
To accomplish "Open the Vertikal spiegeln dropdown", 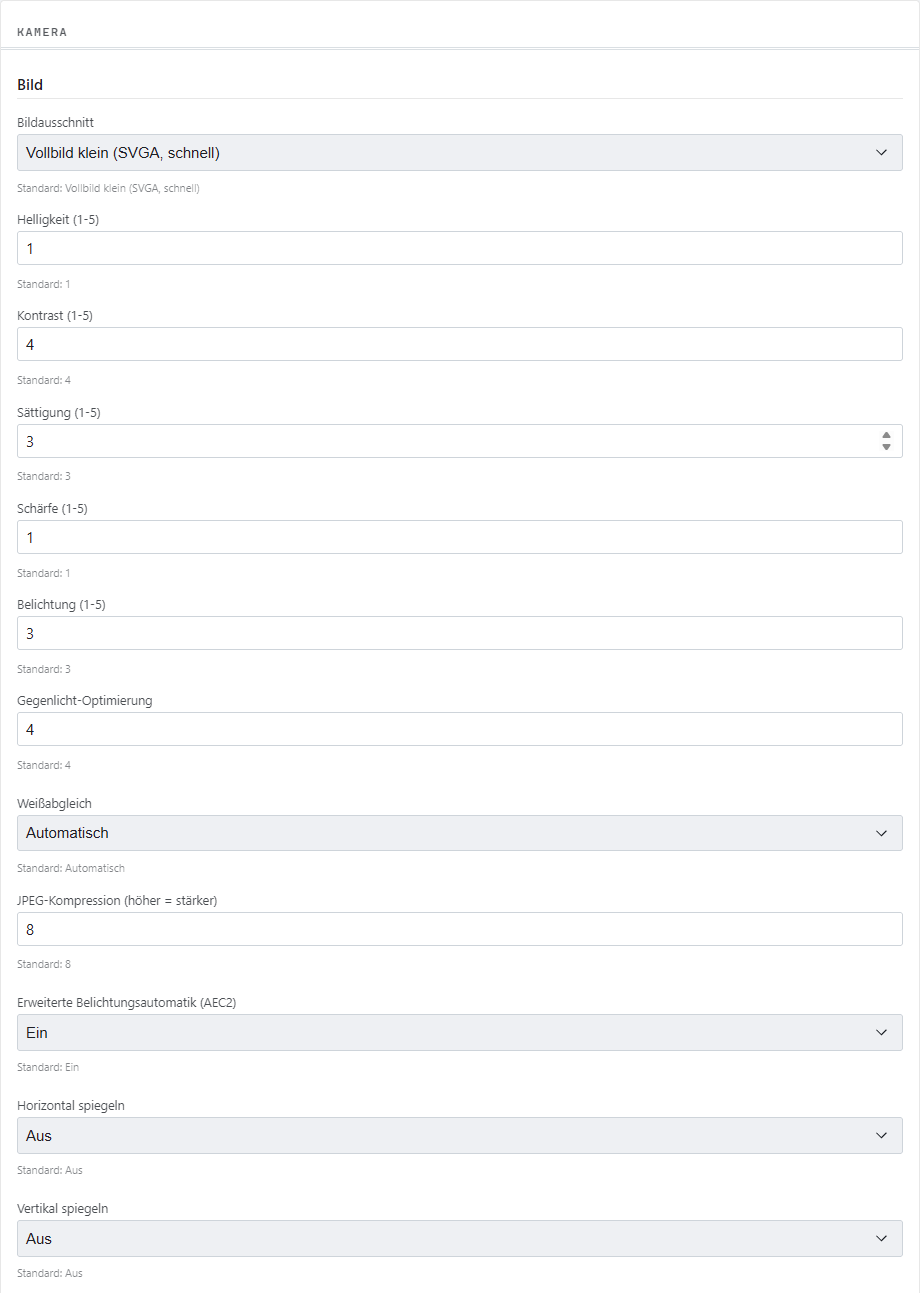I will (460, 1239).
